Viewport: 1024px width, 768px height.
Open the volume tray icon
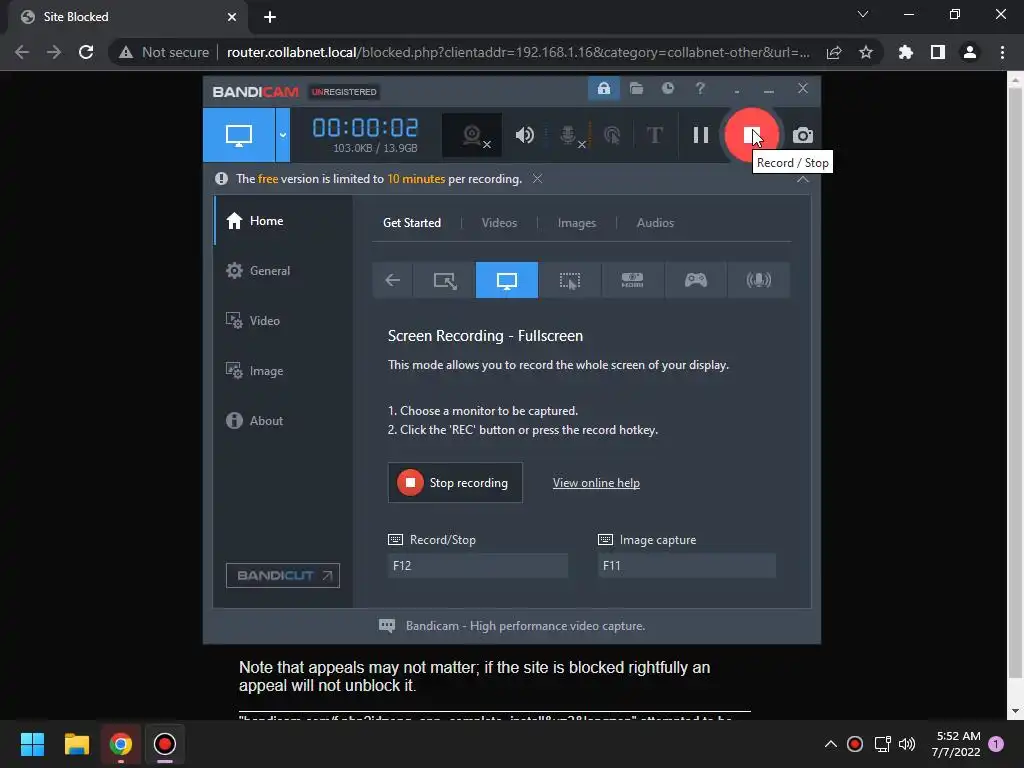tap(907, 744)
